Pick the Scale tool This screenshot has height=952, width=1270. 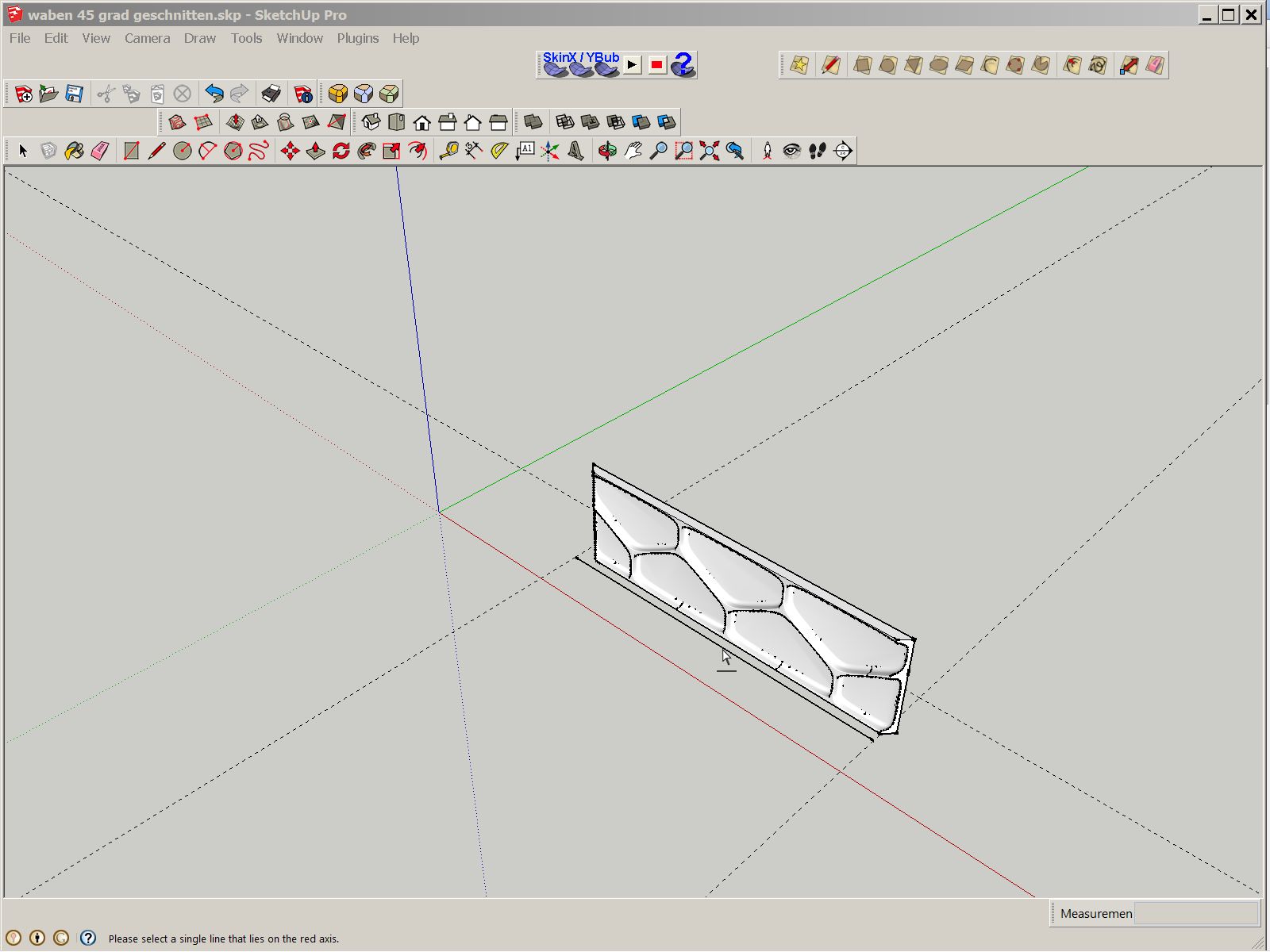391,151
